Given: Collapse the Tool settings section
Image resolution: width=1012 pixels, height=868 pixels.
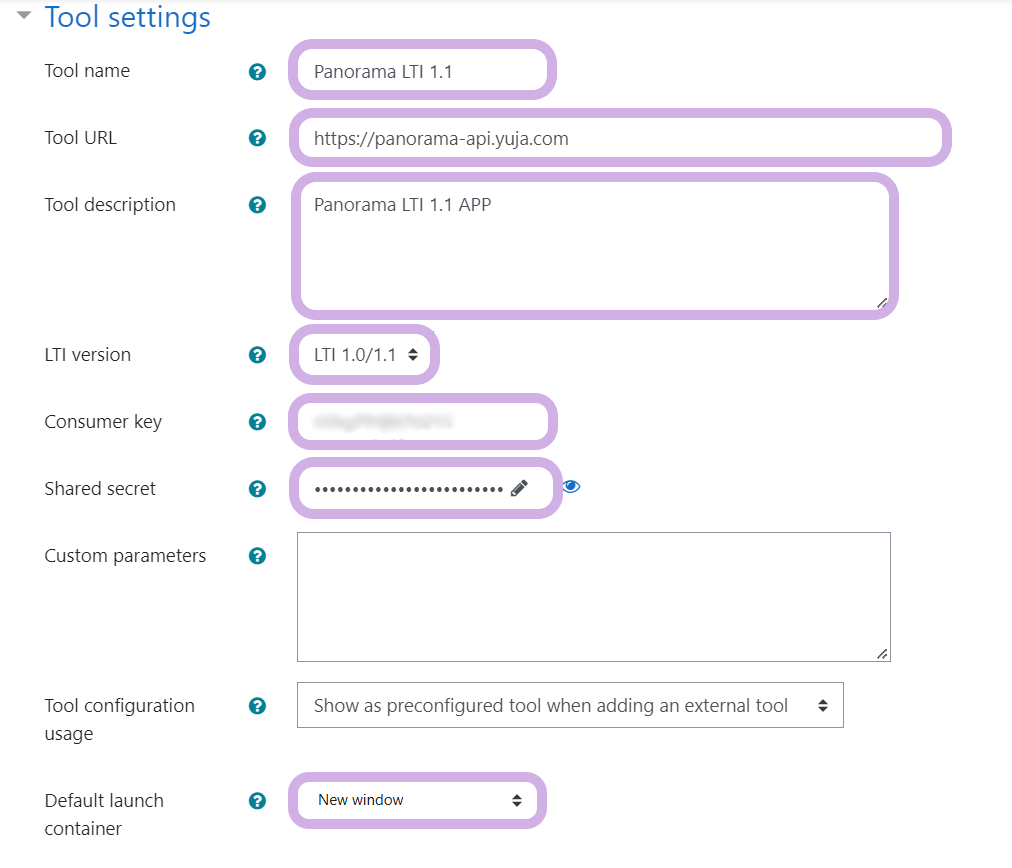Looking at the screenshot, I should tap(24, 16).
